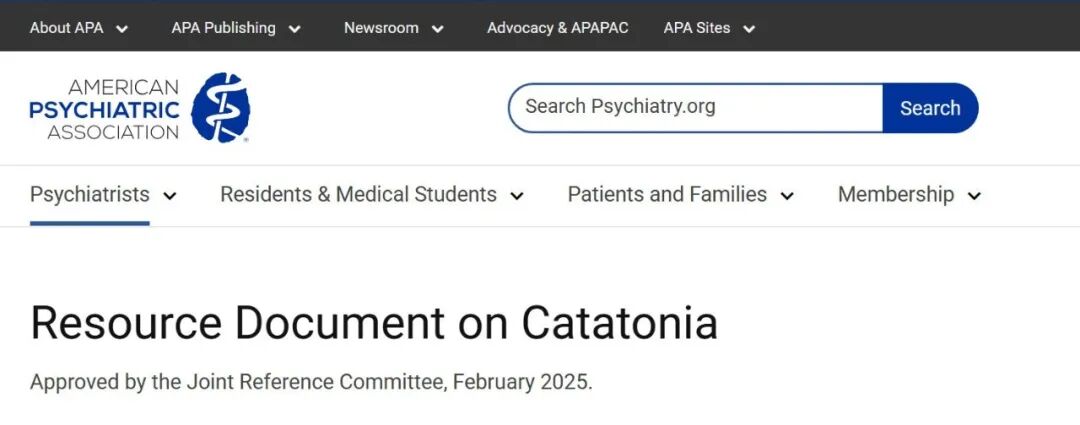
Task: Expand the Patients and Families chevron
Action: pyautogui.click(x=787, y=196)
